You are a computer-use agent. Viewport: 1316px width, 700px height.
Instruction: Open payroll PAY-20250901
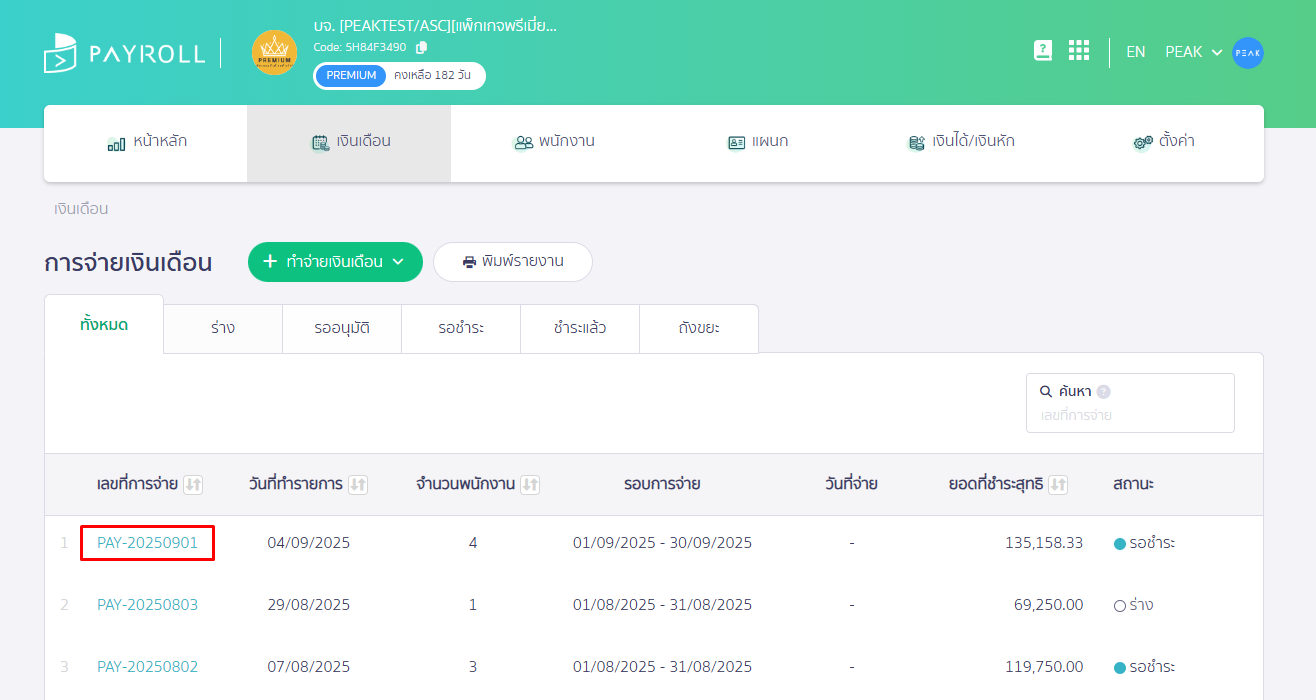click(148, 543)
